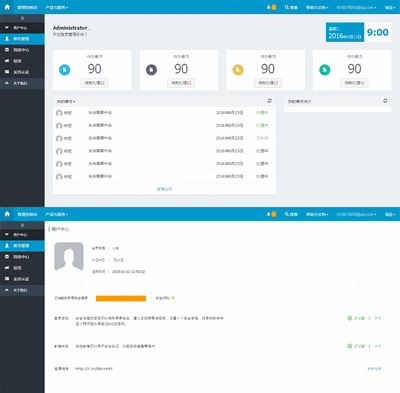The image size is (400, 393).
Task: Select the highlighted person item in dashboard sidebar
Action: coord(22,39)
